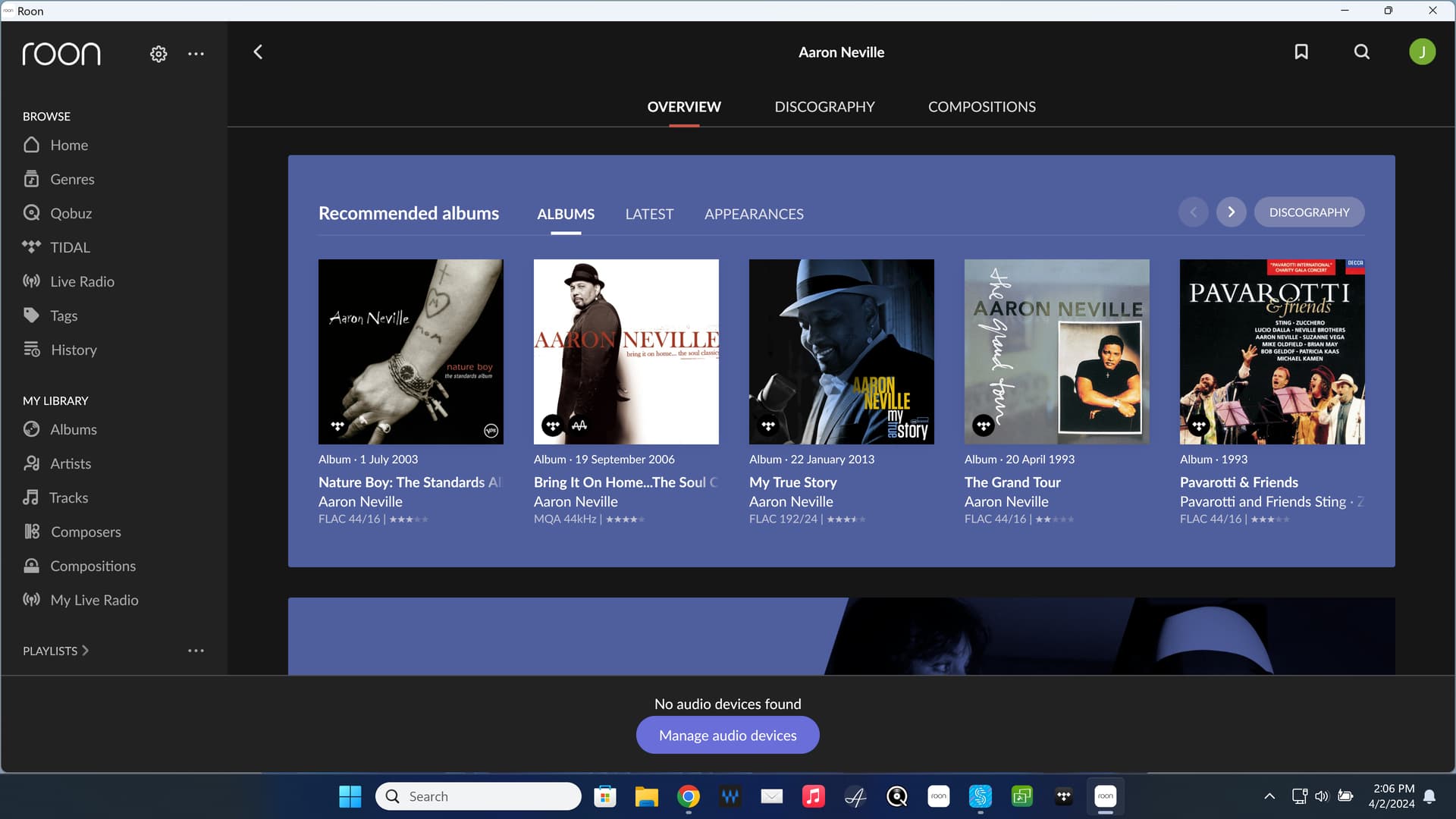
Task: Click Aaron Neville artist under My True Story
Action: click(x=791, y=501)
